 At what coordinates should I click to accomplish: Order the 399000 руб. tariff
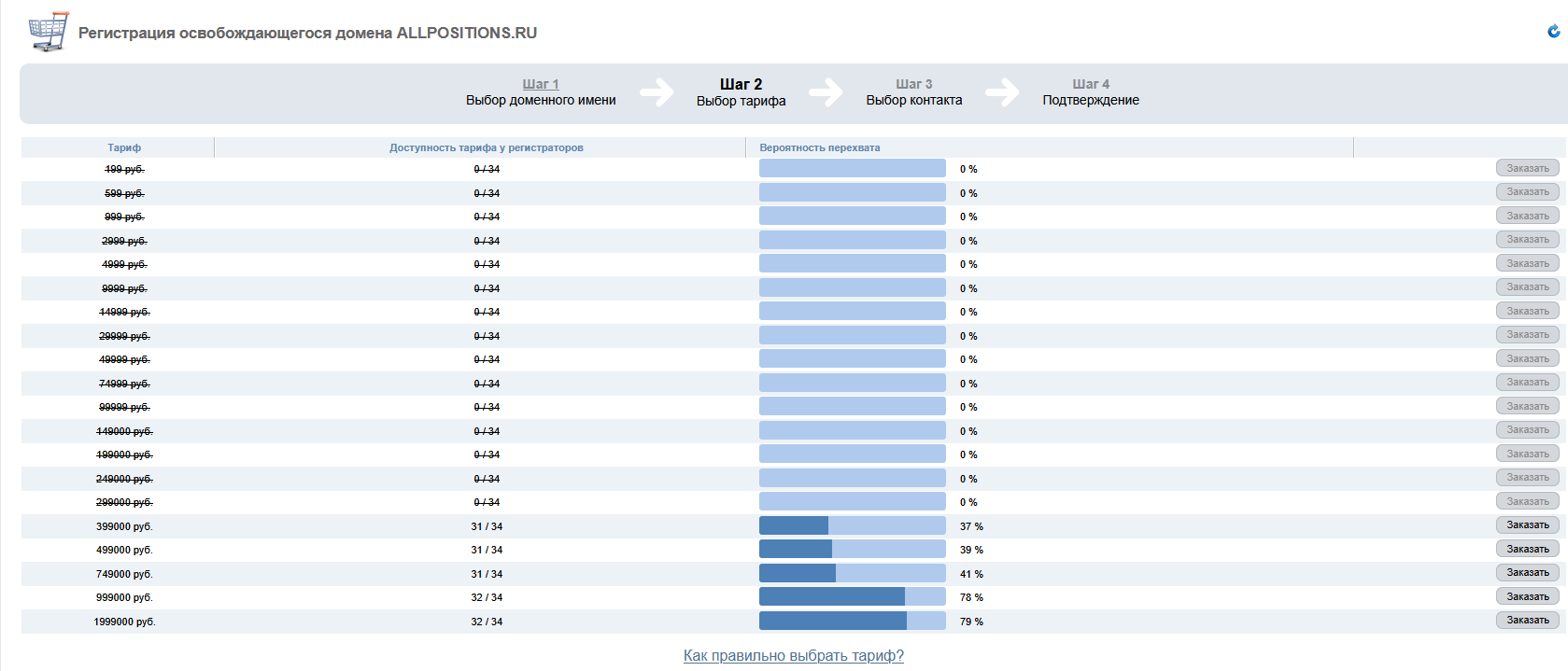1527,525
